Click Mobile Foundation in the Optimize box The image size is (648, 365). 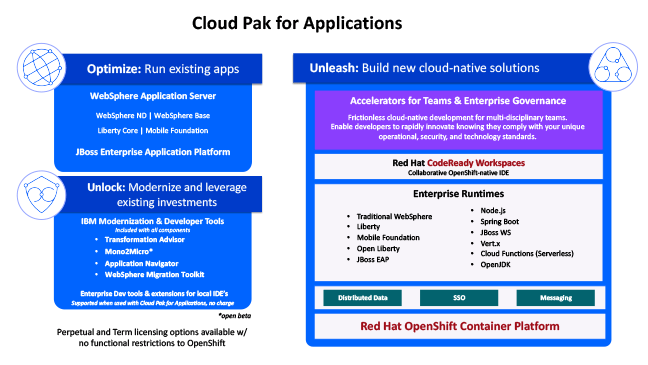(x=176, y=131)
